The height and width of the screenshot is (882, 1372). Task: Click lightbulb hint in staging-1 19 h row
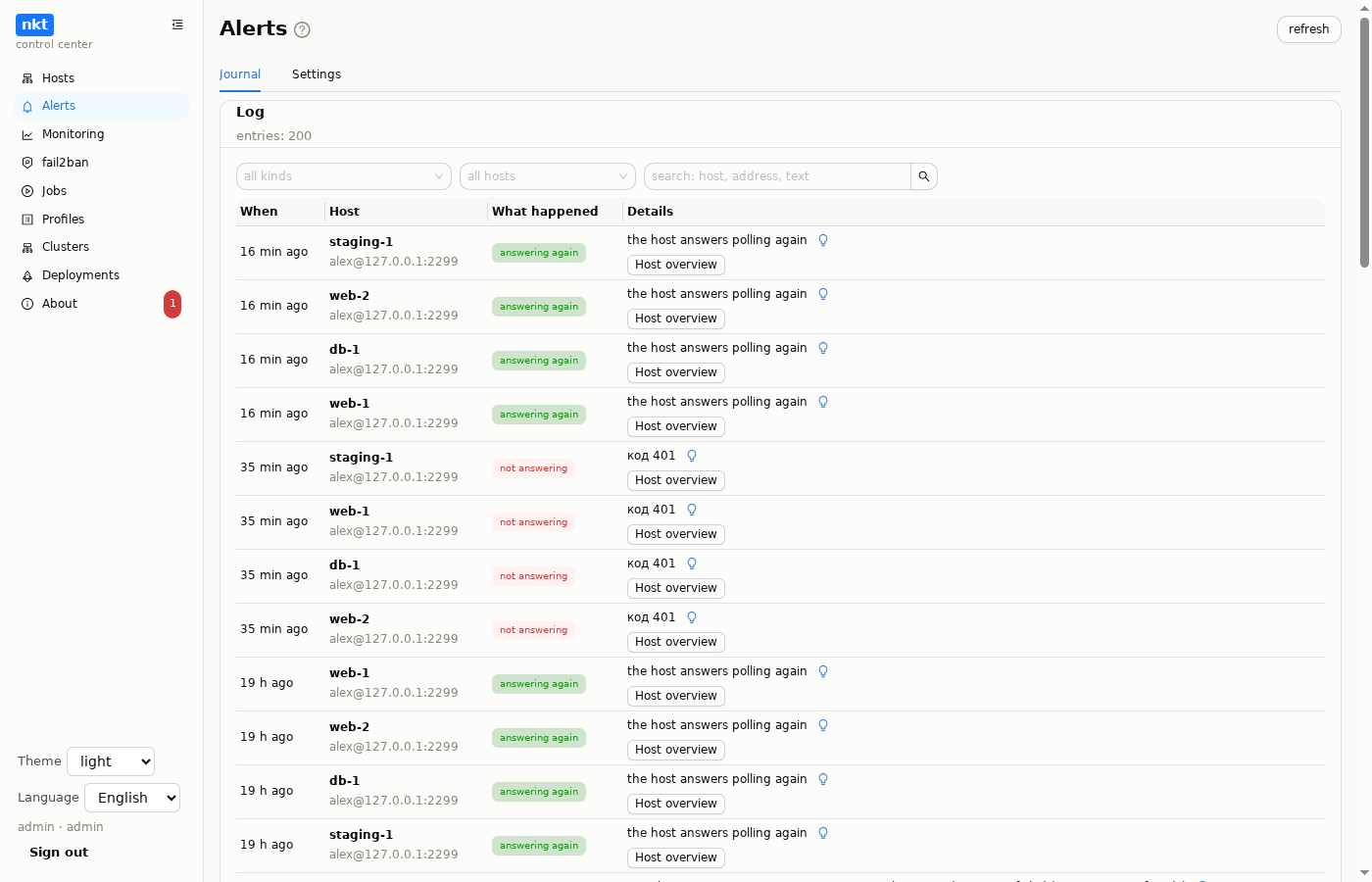(x=823, y=833)
